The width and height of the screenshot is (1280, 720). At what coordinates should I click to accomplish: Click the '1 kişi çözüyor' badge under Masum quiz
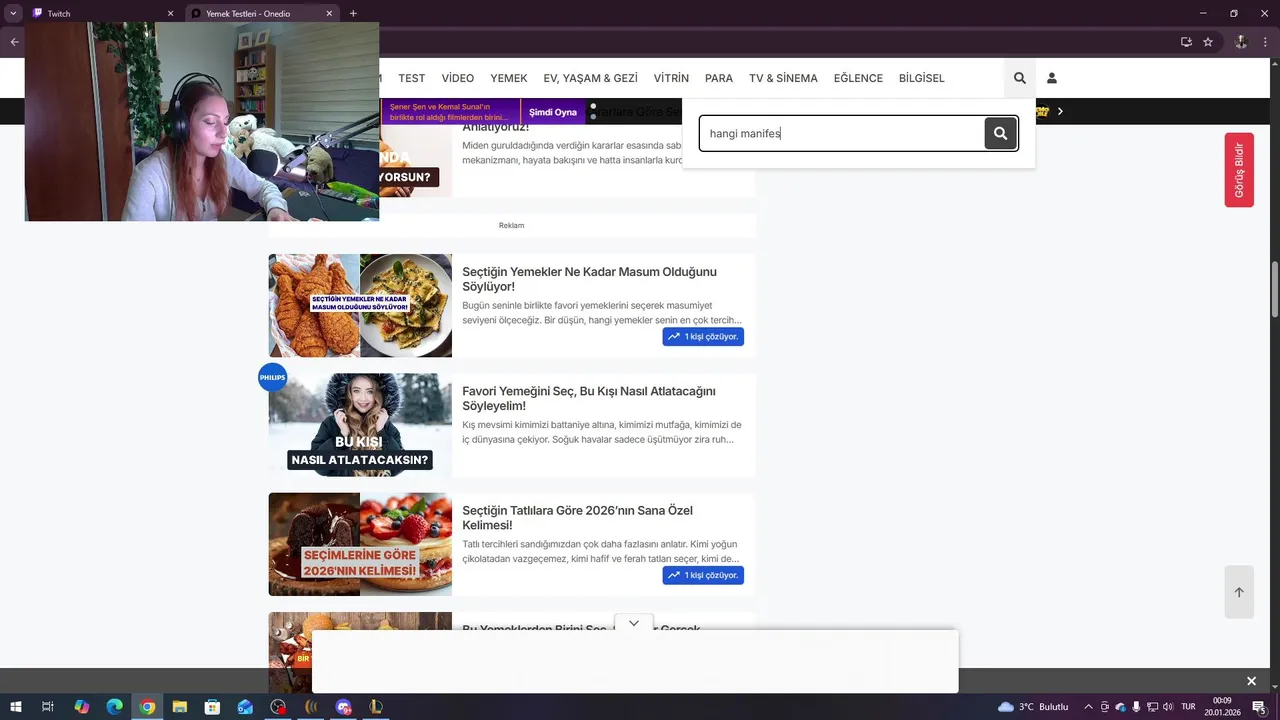click(703, 337)
